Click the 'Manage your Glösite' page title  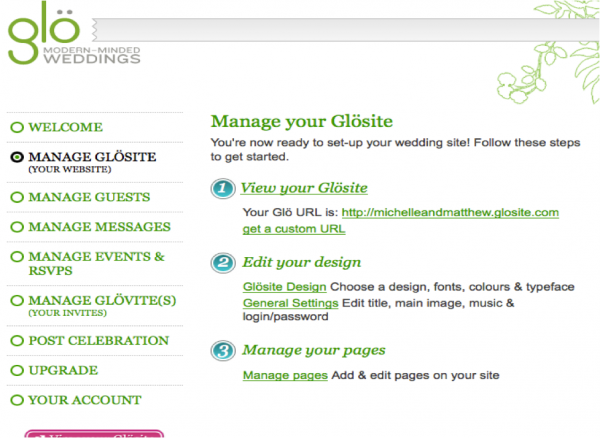302,121
